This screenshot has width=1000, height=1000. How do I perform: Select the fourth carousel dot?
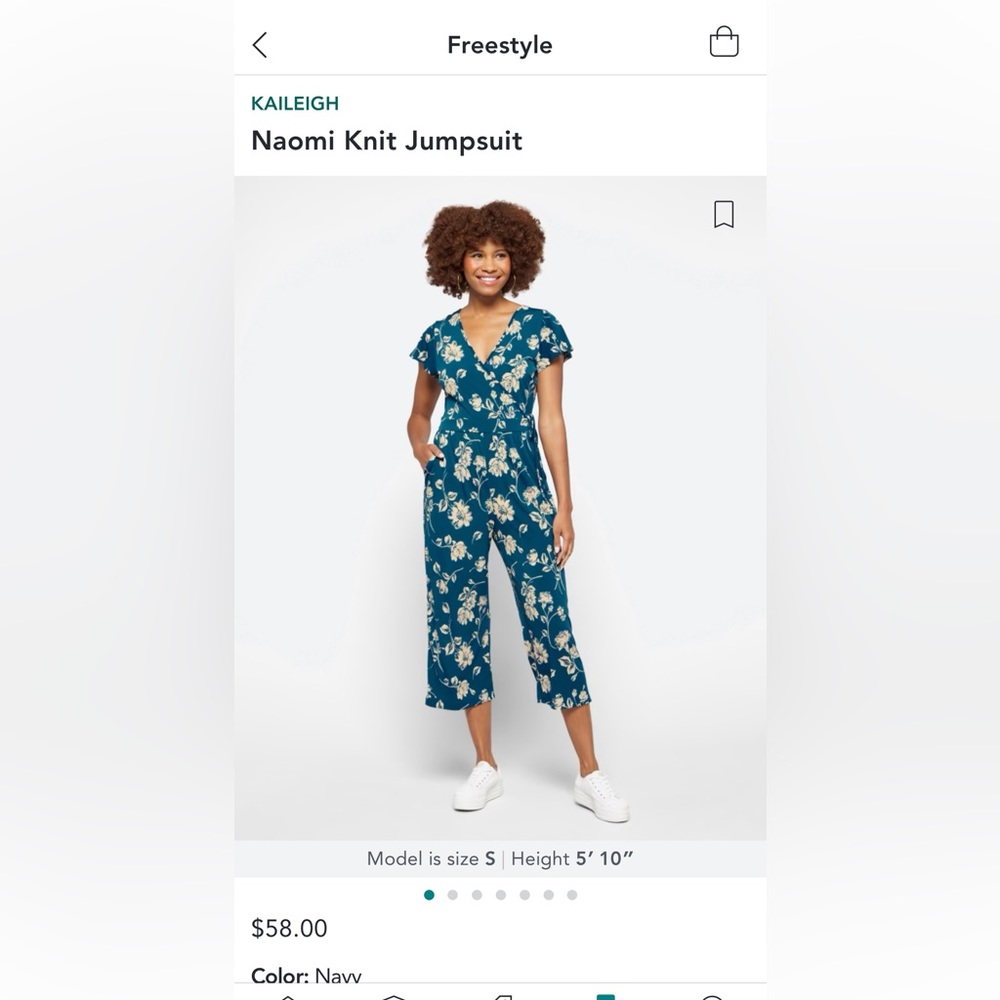(499, 895)
